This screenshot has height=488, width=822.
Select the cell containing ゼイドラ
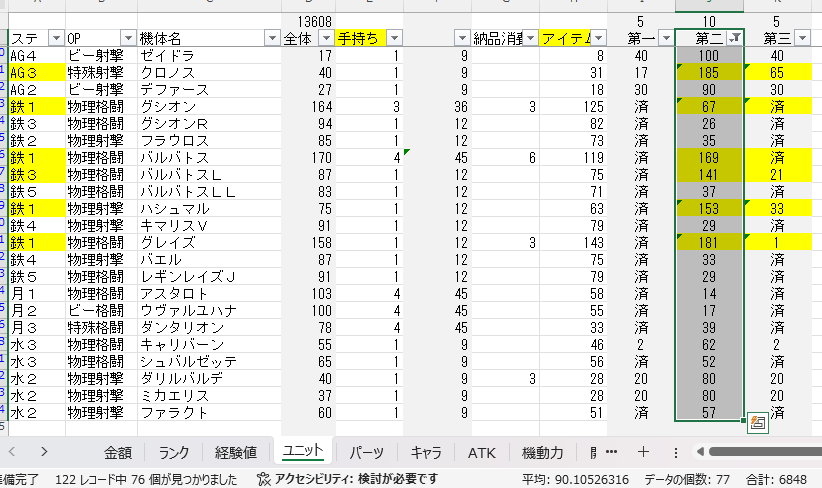point(209,56)
